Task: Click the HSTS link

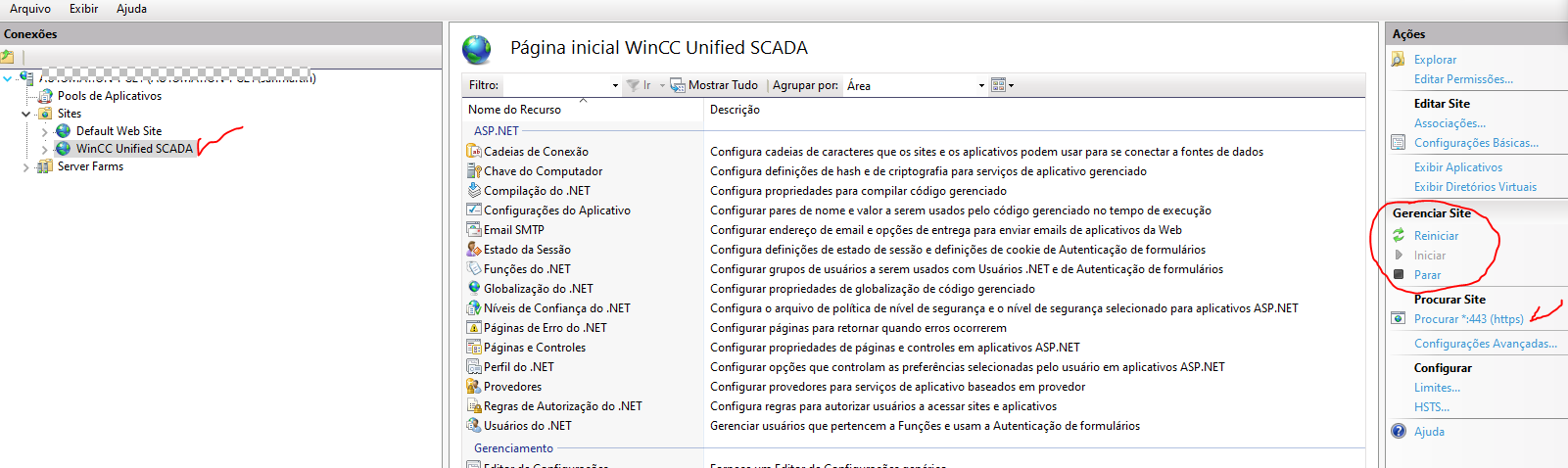Action: tap(1431, 407)
